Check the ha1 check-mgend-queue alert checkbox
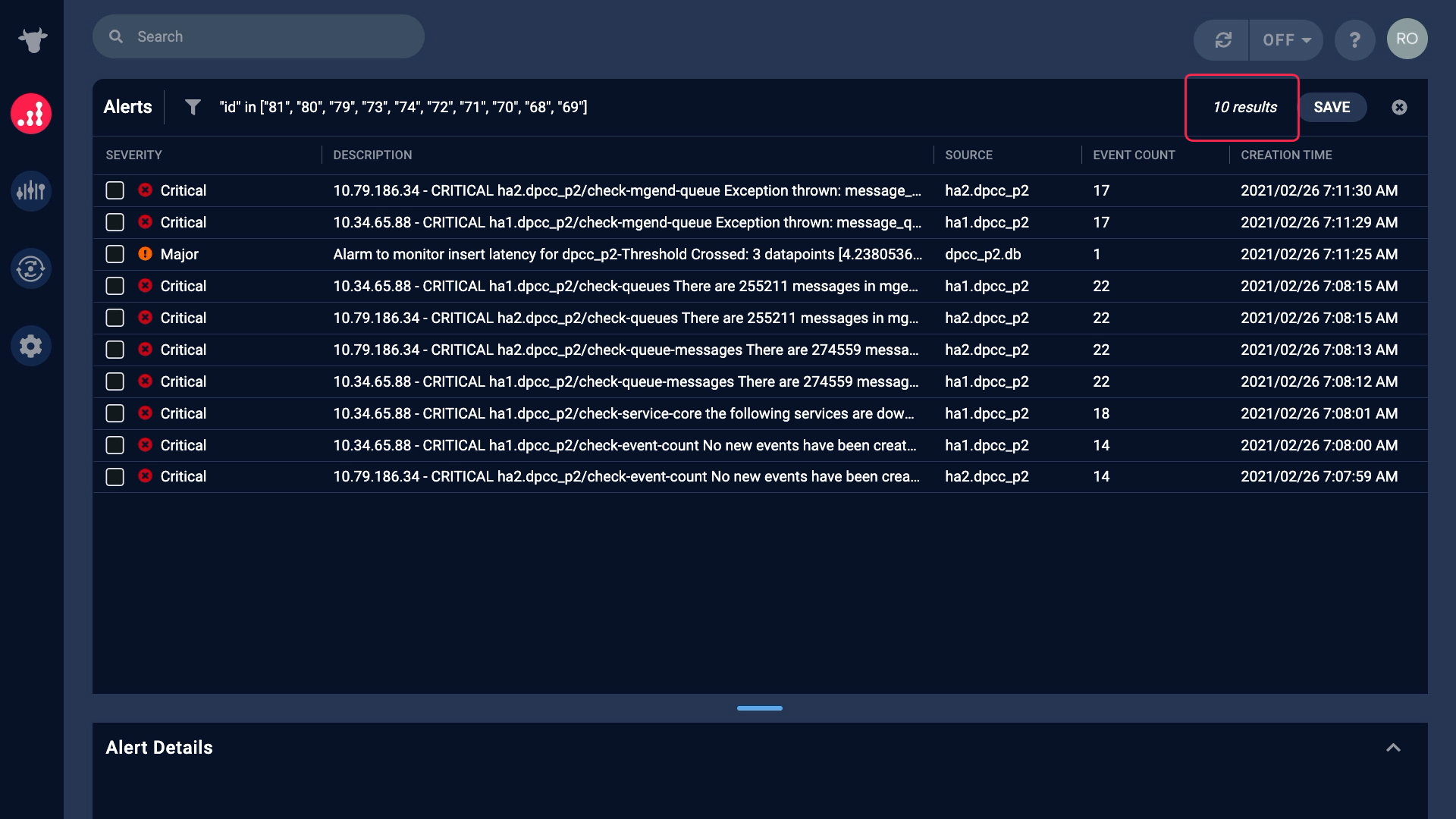 pos(115,222)
